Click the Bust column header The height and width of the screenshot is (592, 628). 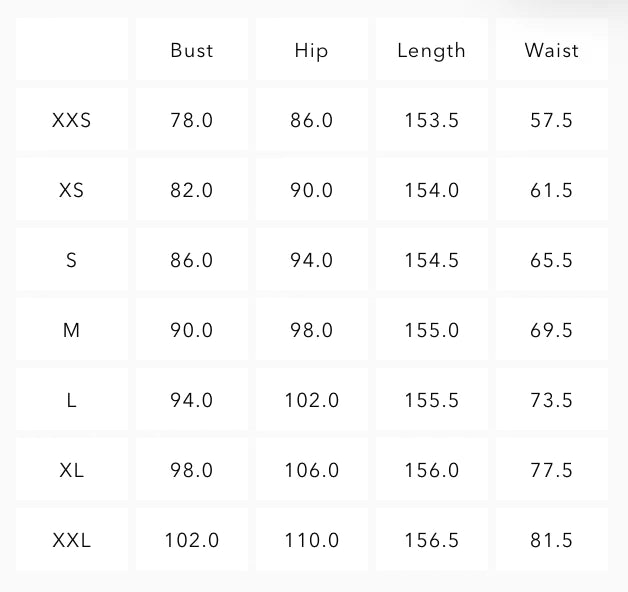[x=192, y=50]
